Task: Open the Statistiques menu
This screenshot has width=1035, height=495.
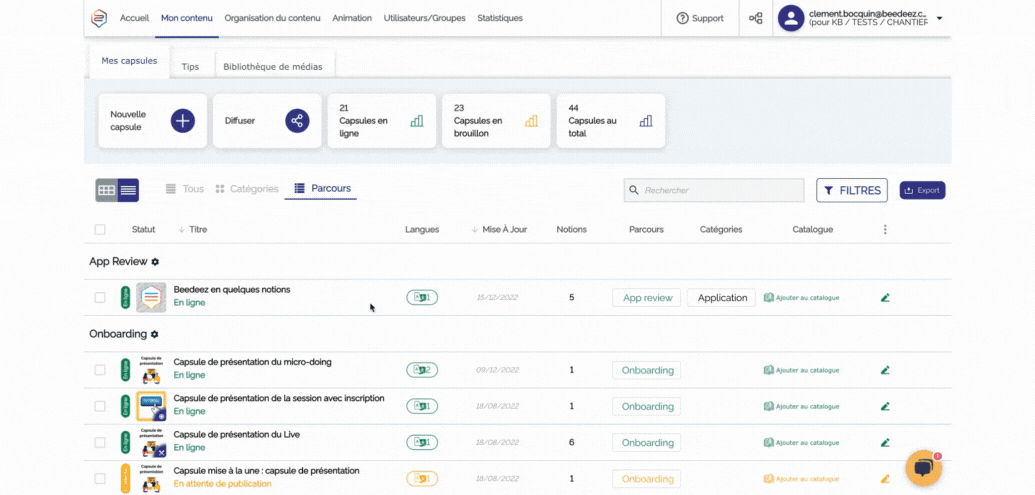Action: [x=499, y=18]
